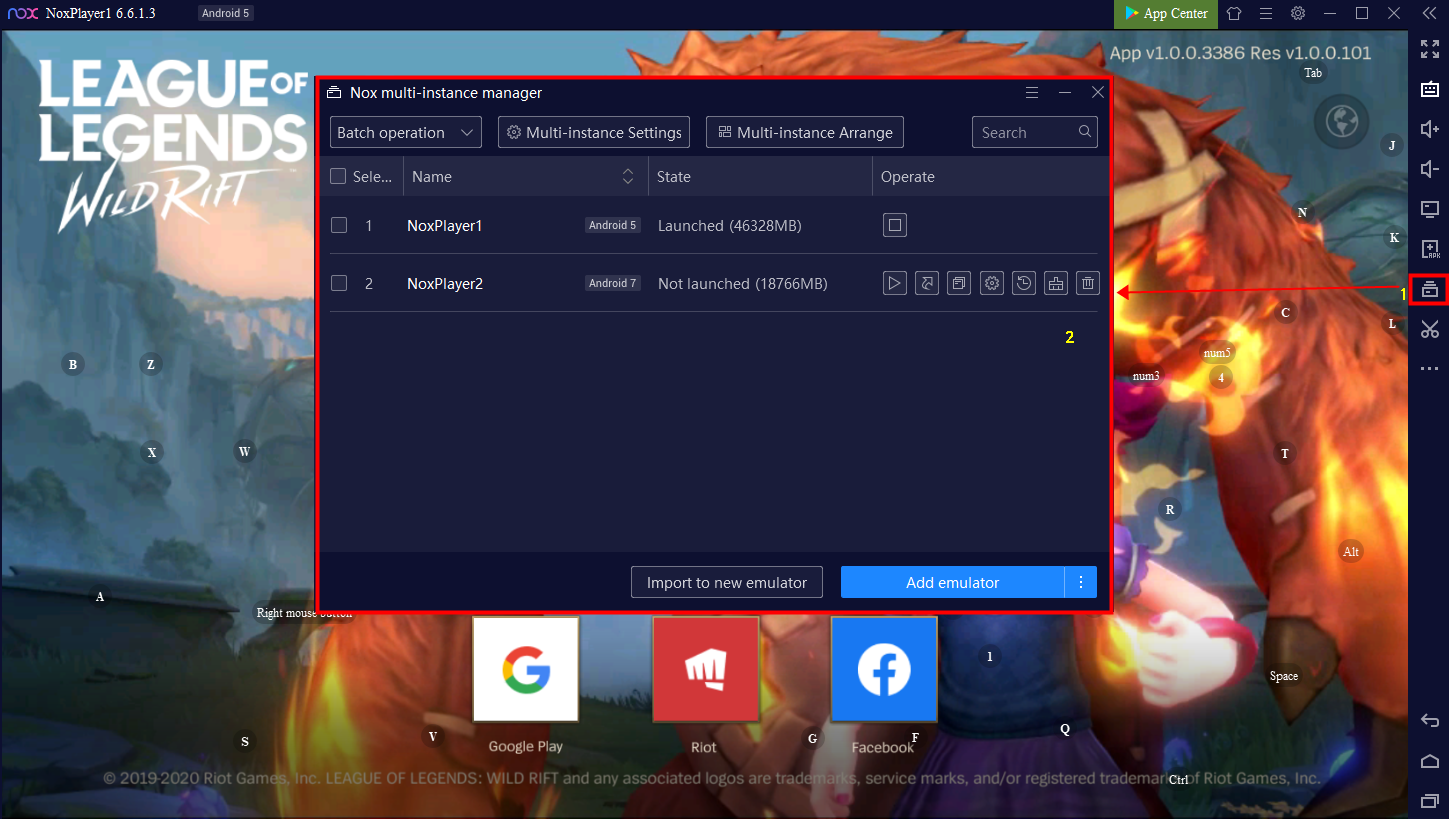Stop the running NoxPlayer1 instance

point(895,225)
